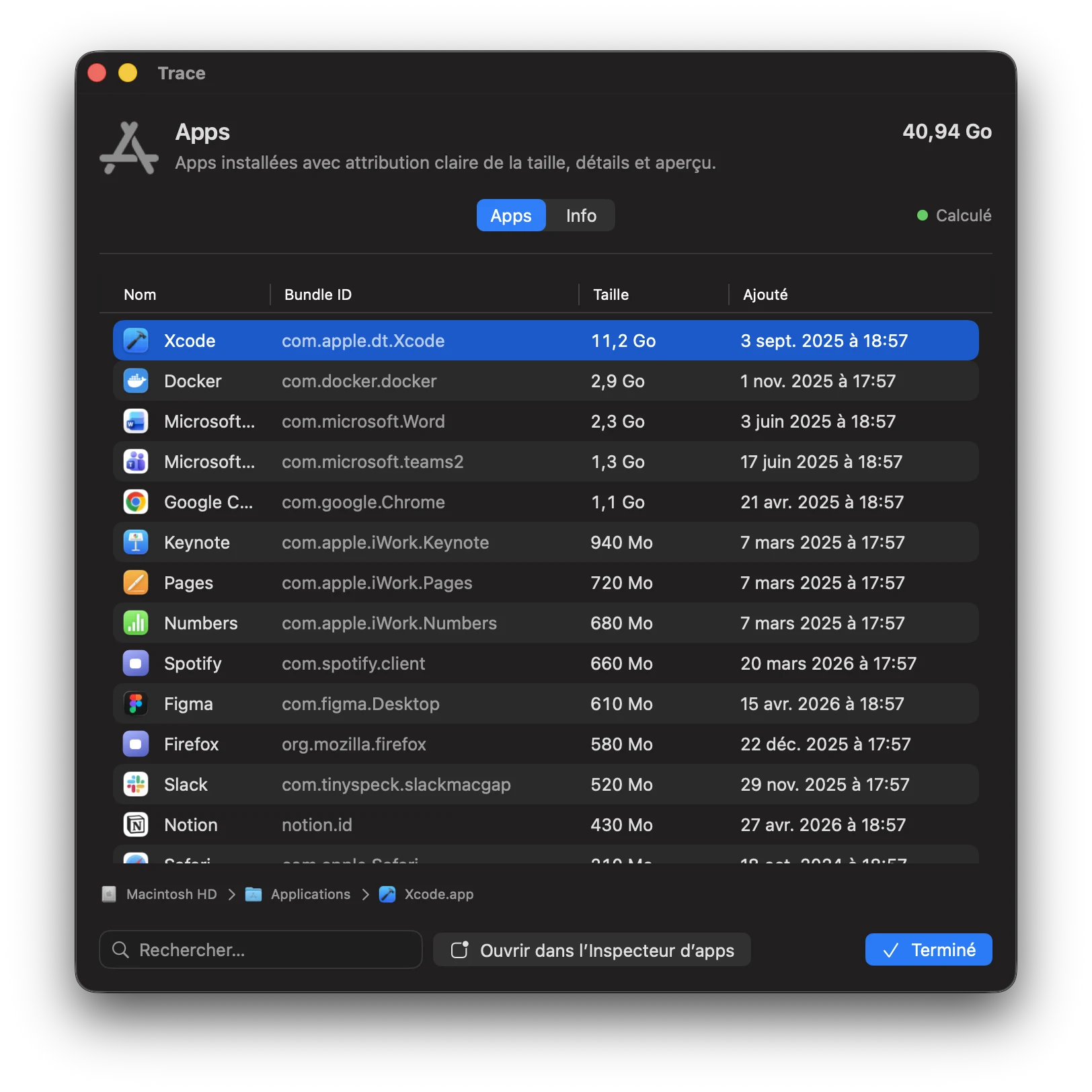This screenshot has width=1092, height=1092.
Task: Click the 11,2 Go size of Xcode
Action: point(623,341)
